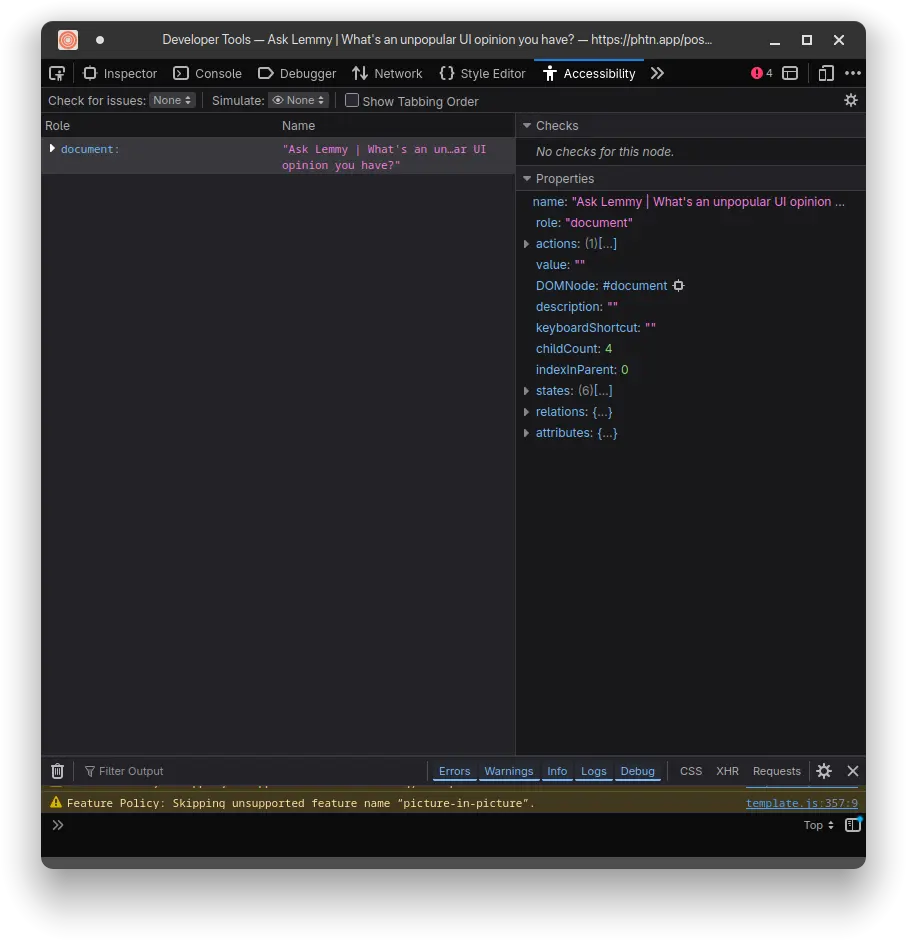Clear console output with trash icon
This screenshot has height=941, width=907.
58,771
